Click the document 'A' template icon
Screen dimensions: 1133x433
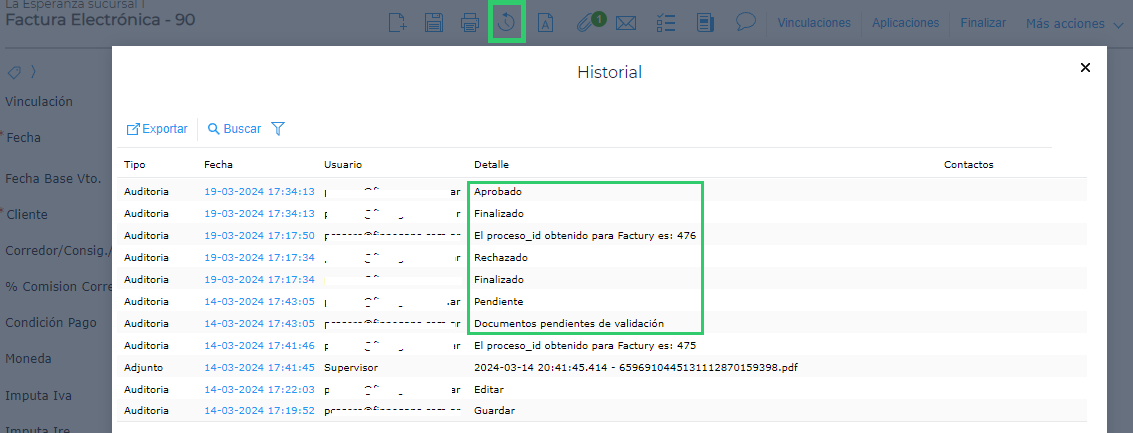(546, 23)
